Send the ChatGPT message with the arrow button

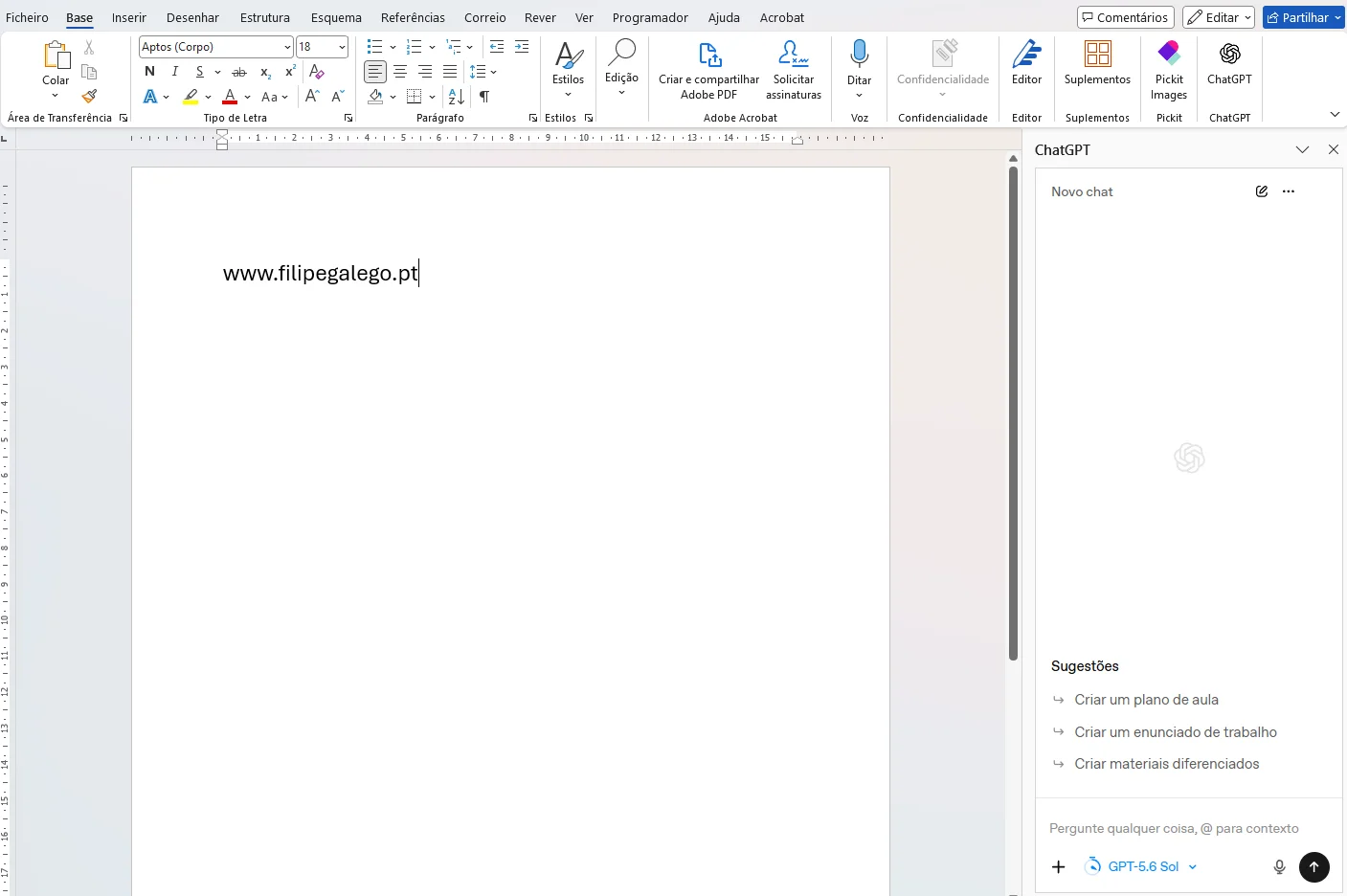pyautogui.click(x=1314, y=866)
